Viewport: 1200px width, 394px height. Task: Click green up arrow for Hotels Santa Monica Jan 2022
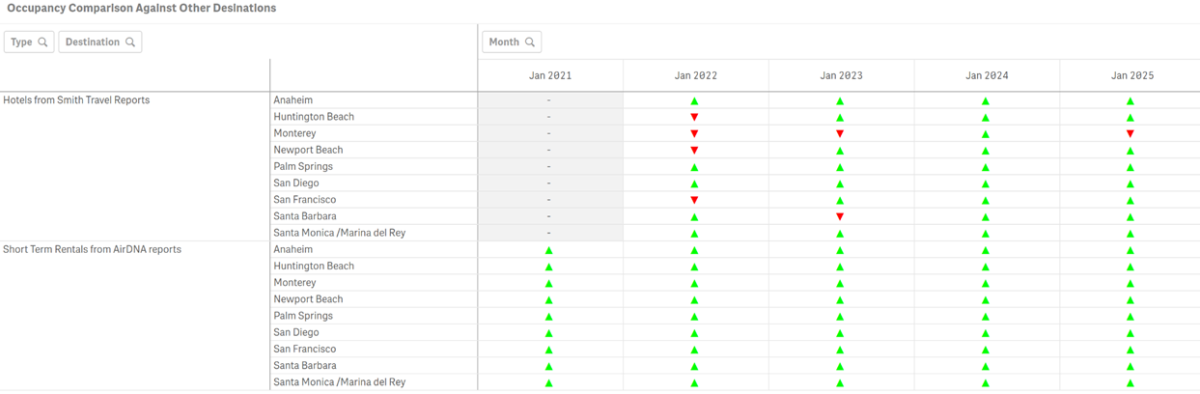coord(694,233)
